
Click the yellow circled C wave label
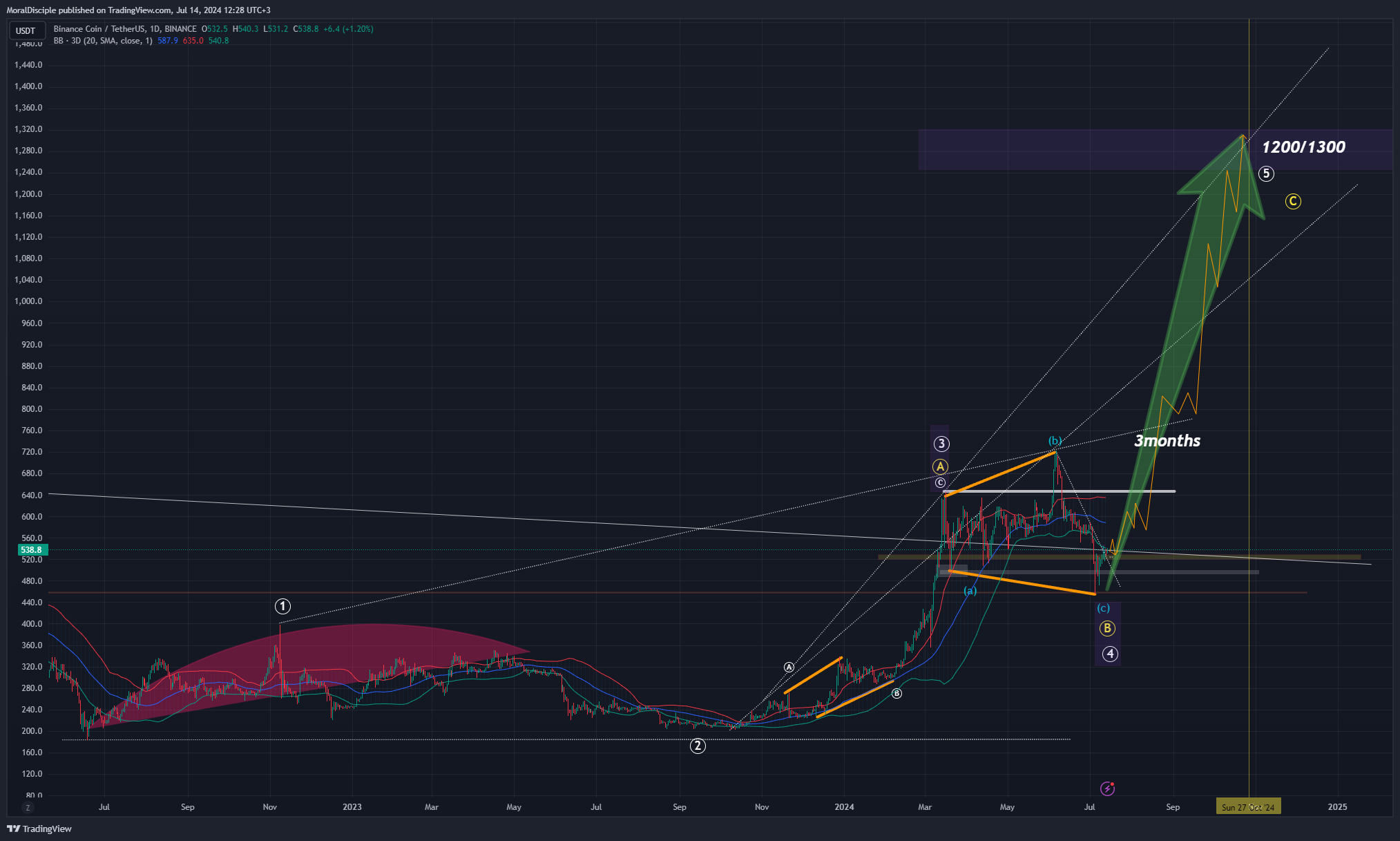point(1293,201)
